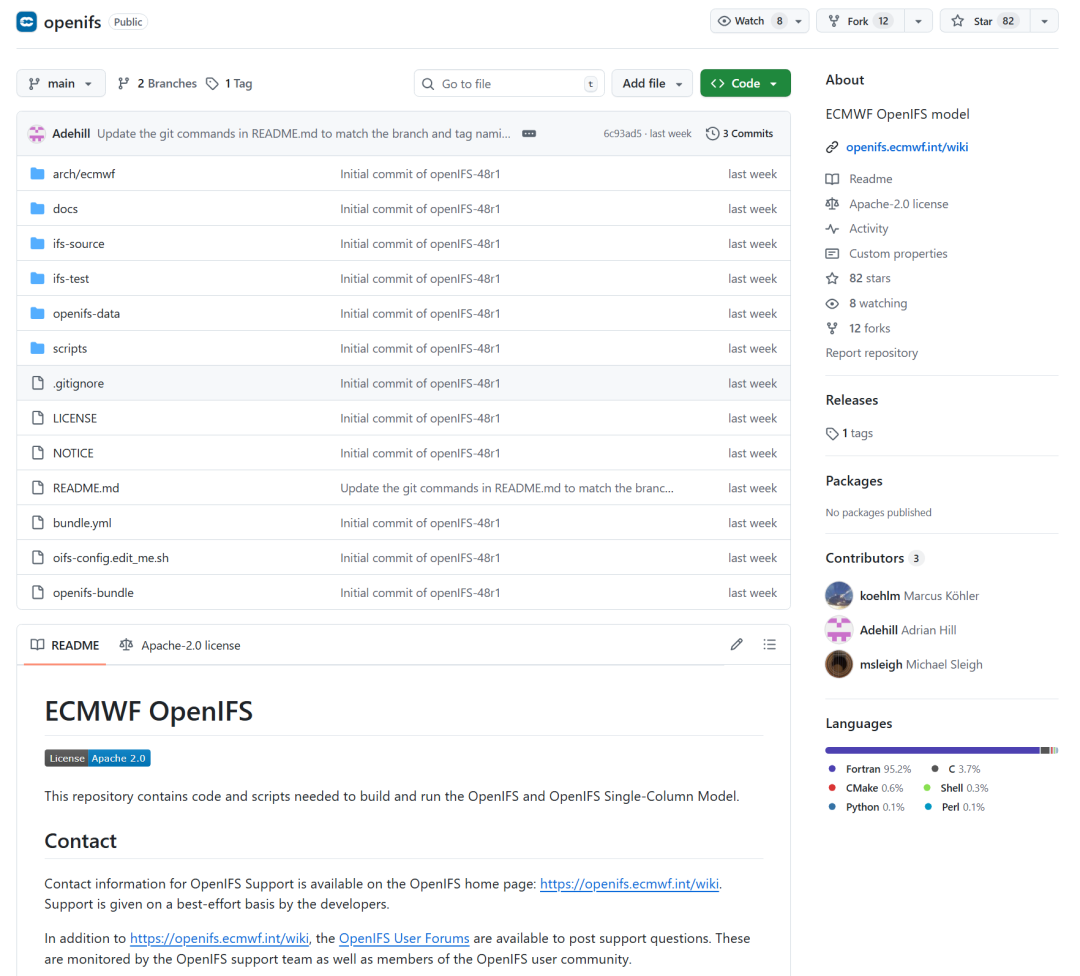Click the link icon beside openifs.ecmwf.int/wiki
Viewport: 1080px width, 976px height.
pos(832,147)
